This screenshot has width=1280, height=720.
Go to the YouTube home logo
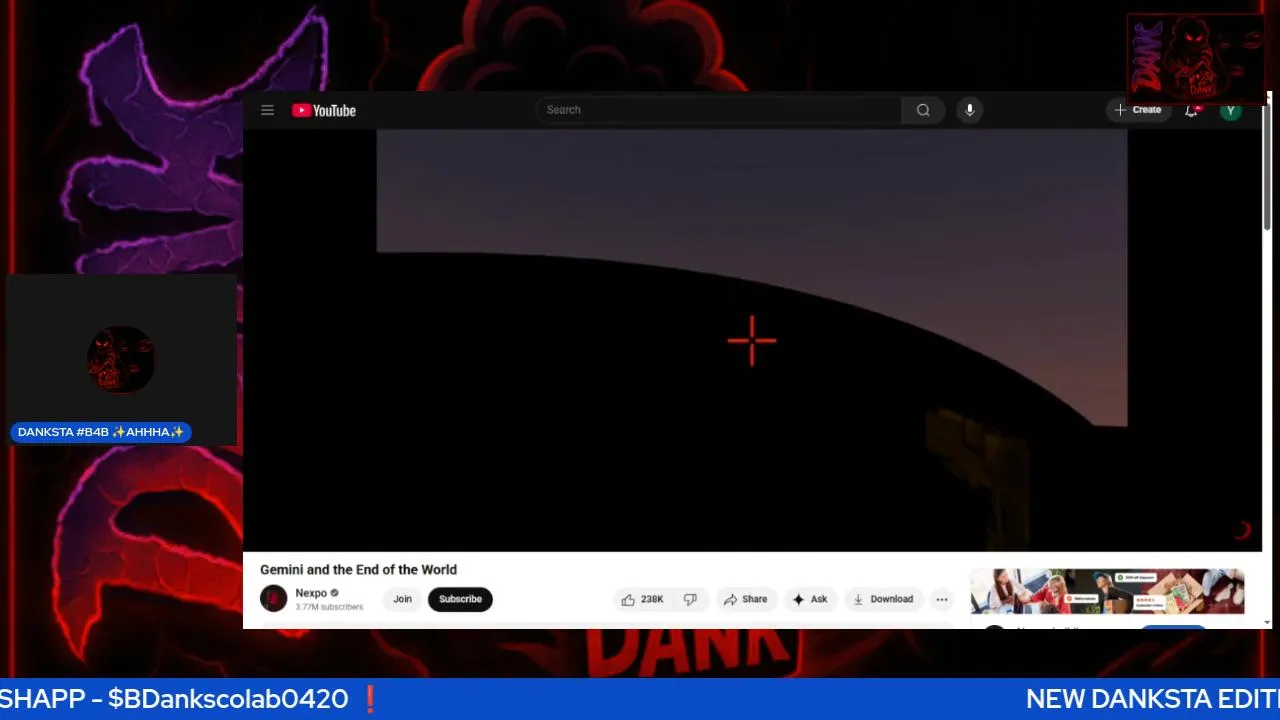[324, 110]
